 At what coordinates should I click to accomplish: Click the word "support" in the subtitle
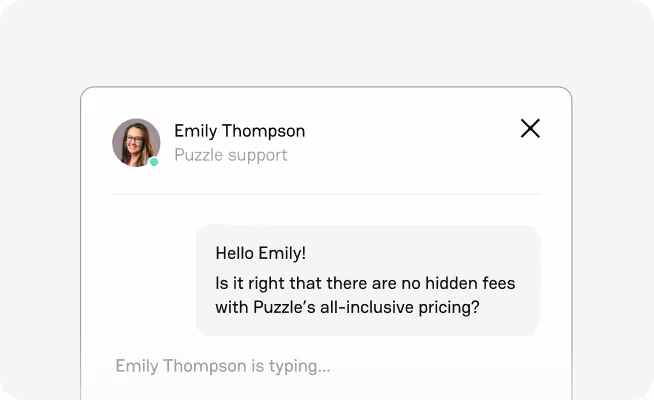pos(259,155)
